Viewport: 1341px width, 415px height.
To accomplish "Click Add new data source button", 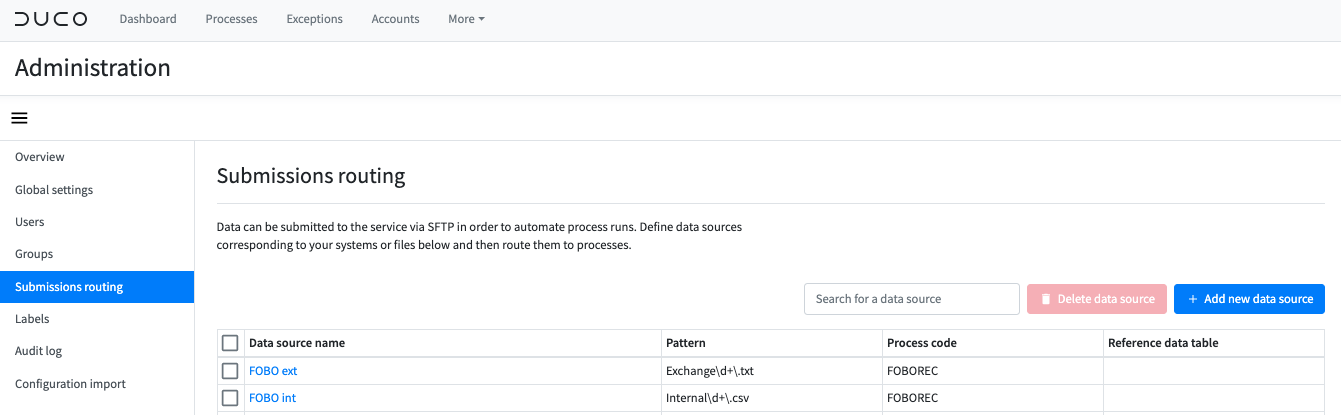I will (1250, 299).
